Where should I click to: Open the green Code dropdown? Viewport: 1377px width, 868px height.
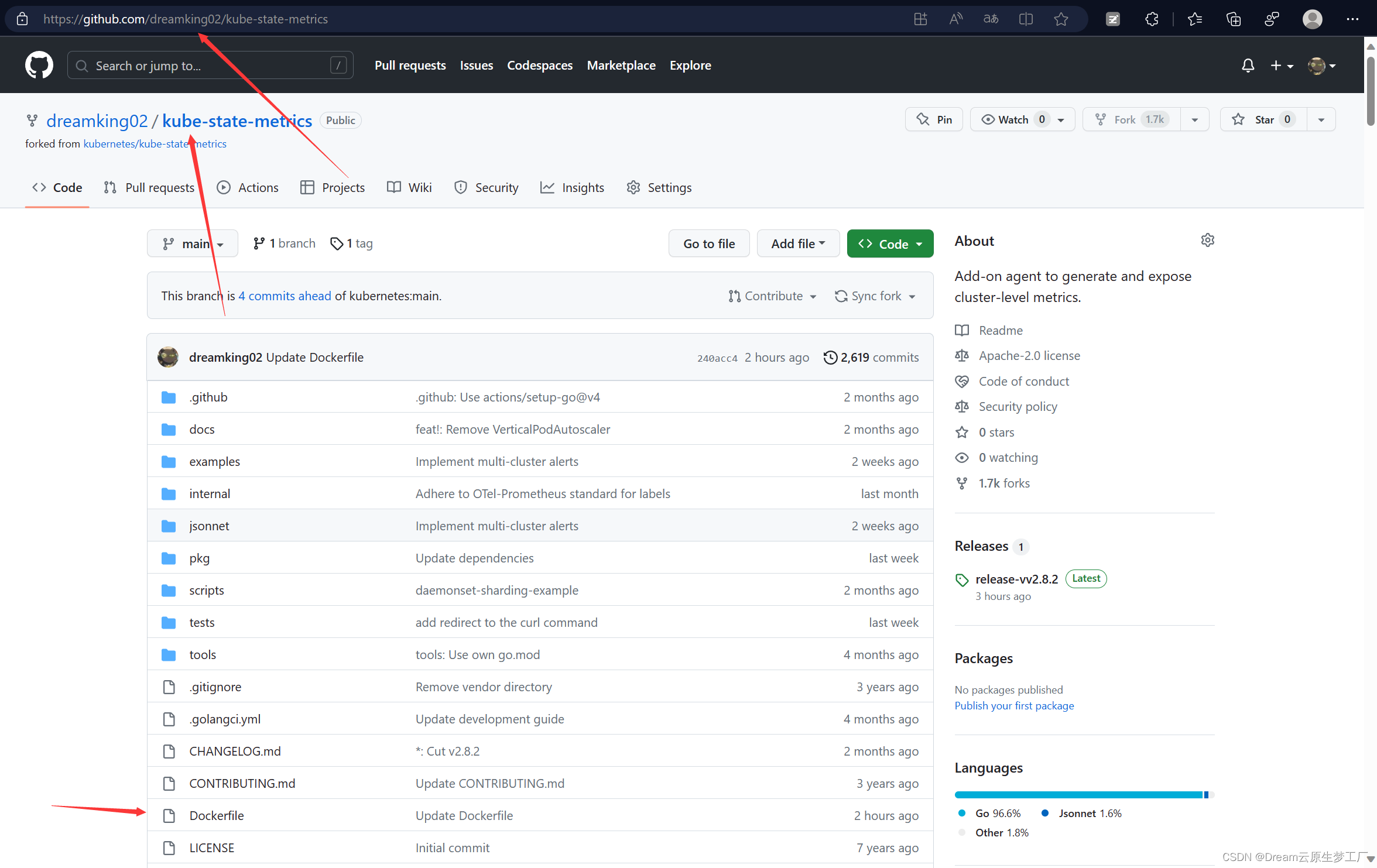point(890,243)
